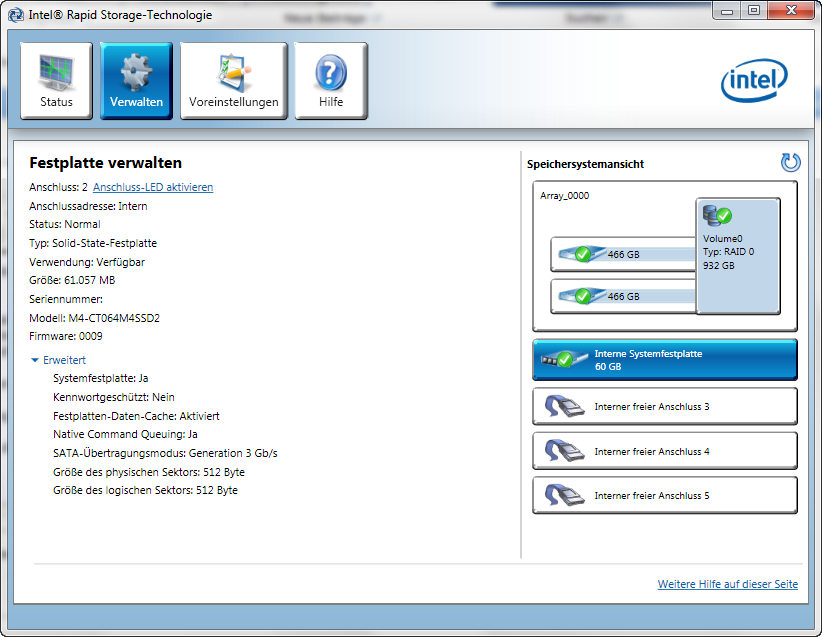
Task: Click the Hilfe question mark icon
Action: tap(331, 72)
